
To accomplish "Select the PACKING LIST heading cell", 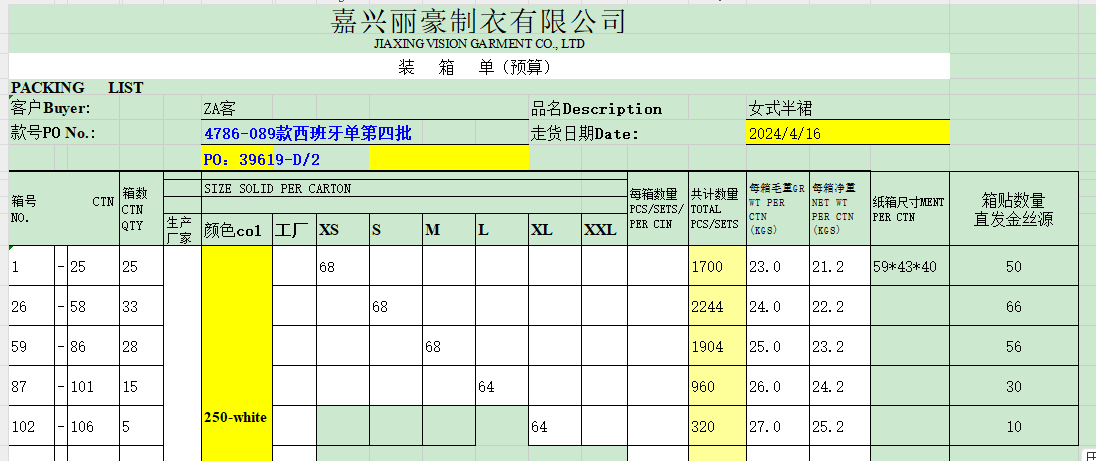I will (77, 88).
